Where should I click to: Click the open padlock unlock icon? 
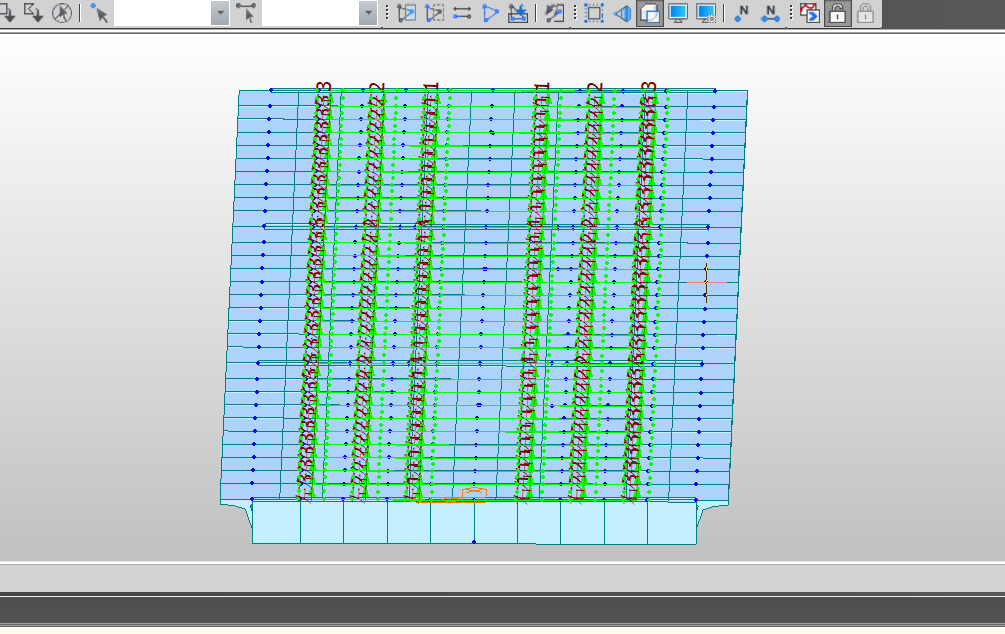[837, 13]
